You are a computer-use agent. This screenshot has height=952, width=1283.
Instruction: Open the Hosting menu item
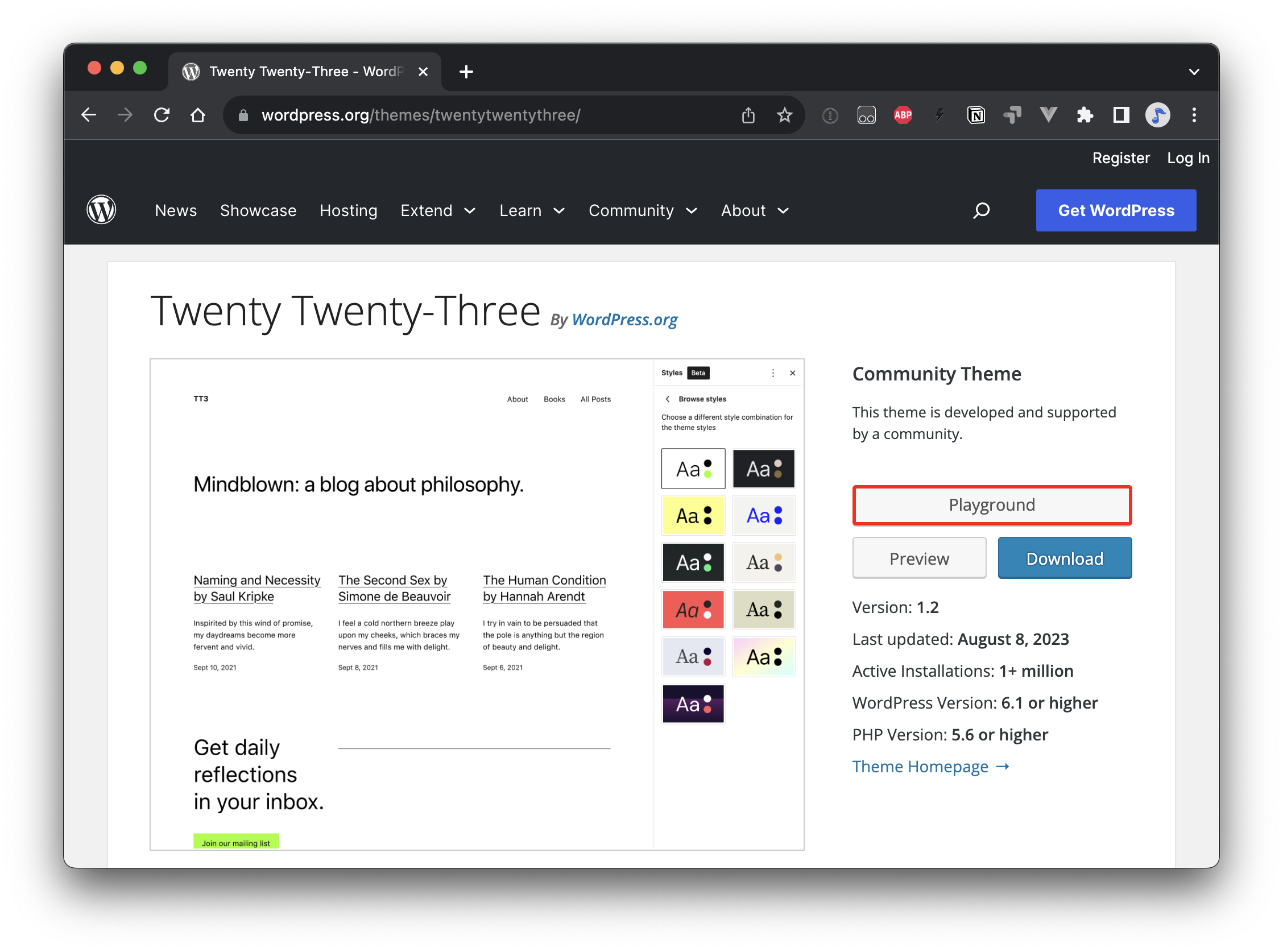click(x=348, y=210)
